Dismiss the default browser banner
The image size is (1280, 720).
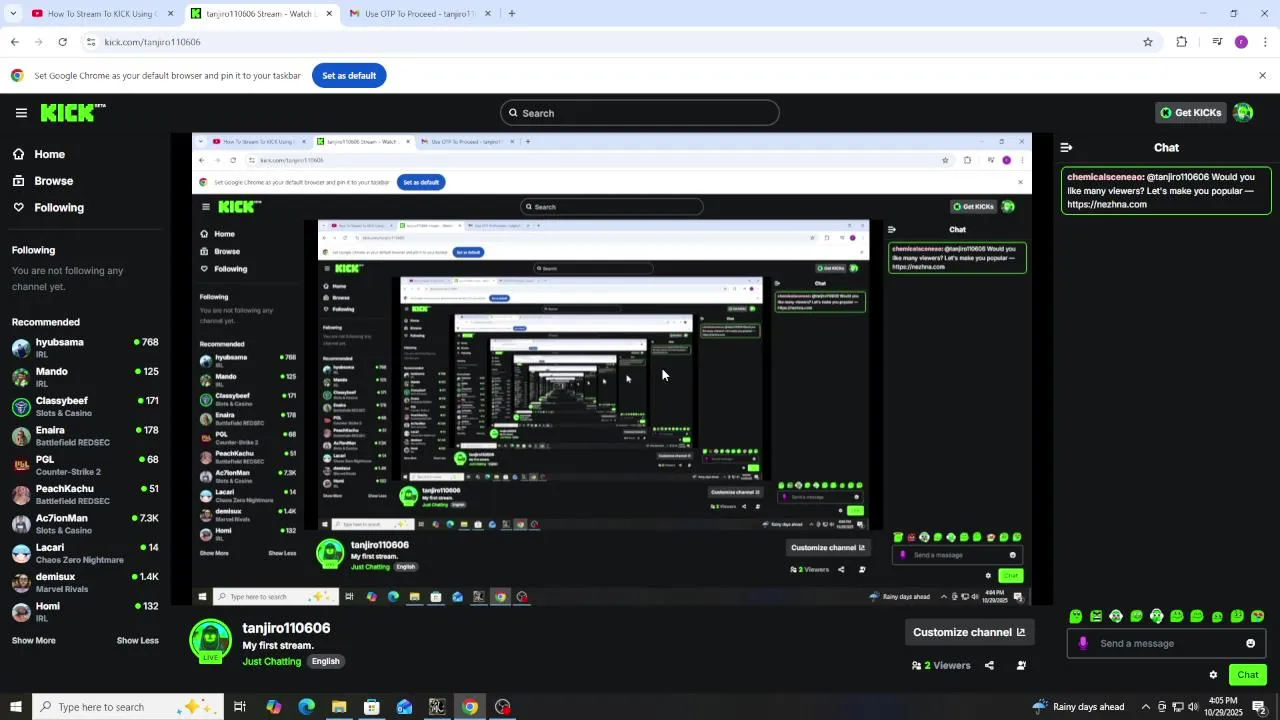tap(1262, 76)
